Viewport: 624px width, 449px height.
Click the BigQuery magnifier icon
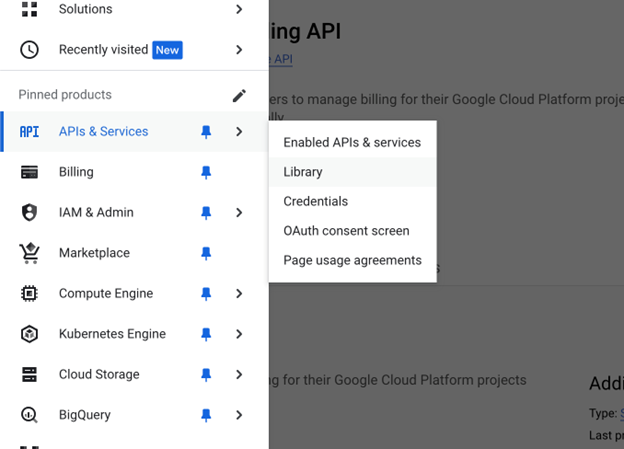[29, 415]
